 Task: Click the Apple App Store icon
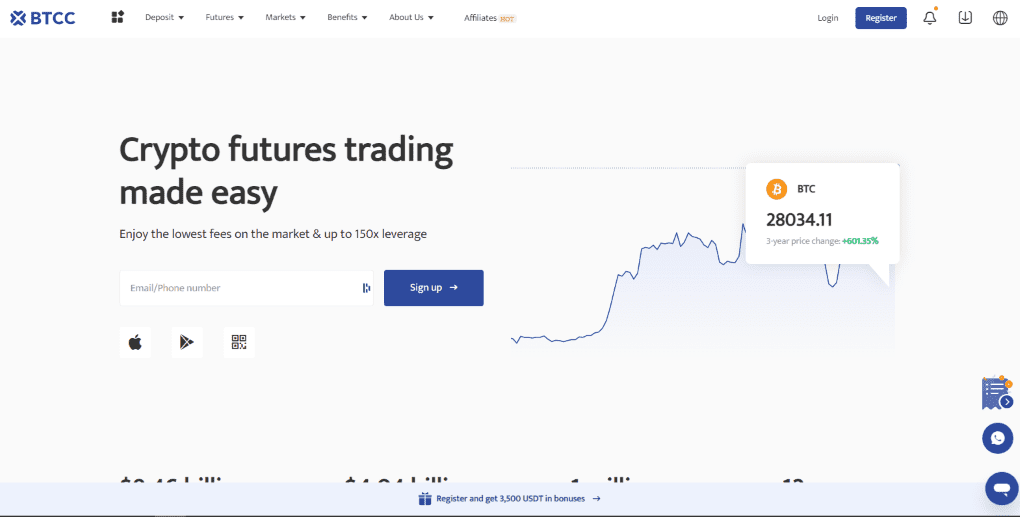click(x=135, y=342)
